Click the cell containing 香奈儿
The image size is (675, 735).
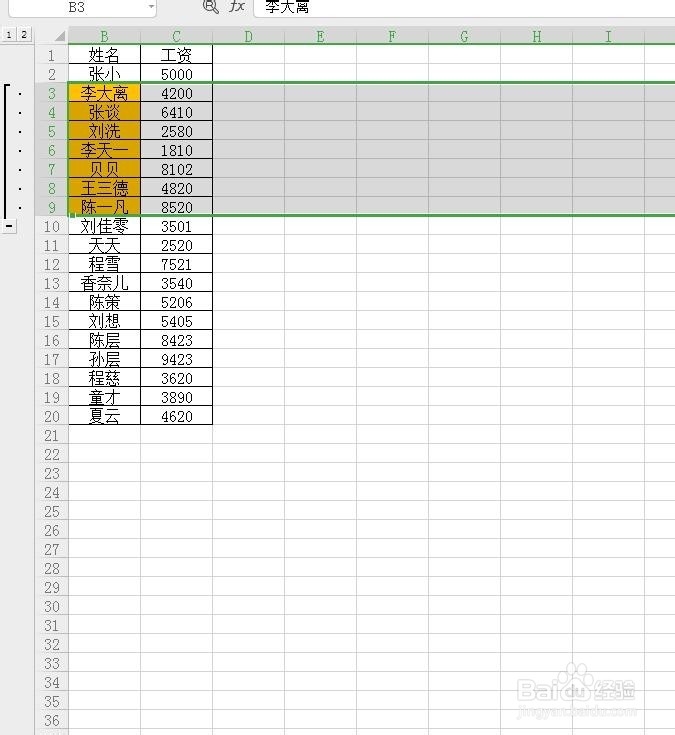(105, 283)
